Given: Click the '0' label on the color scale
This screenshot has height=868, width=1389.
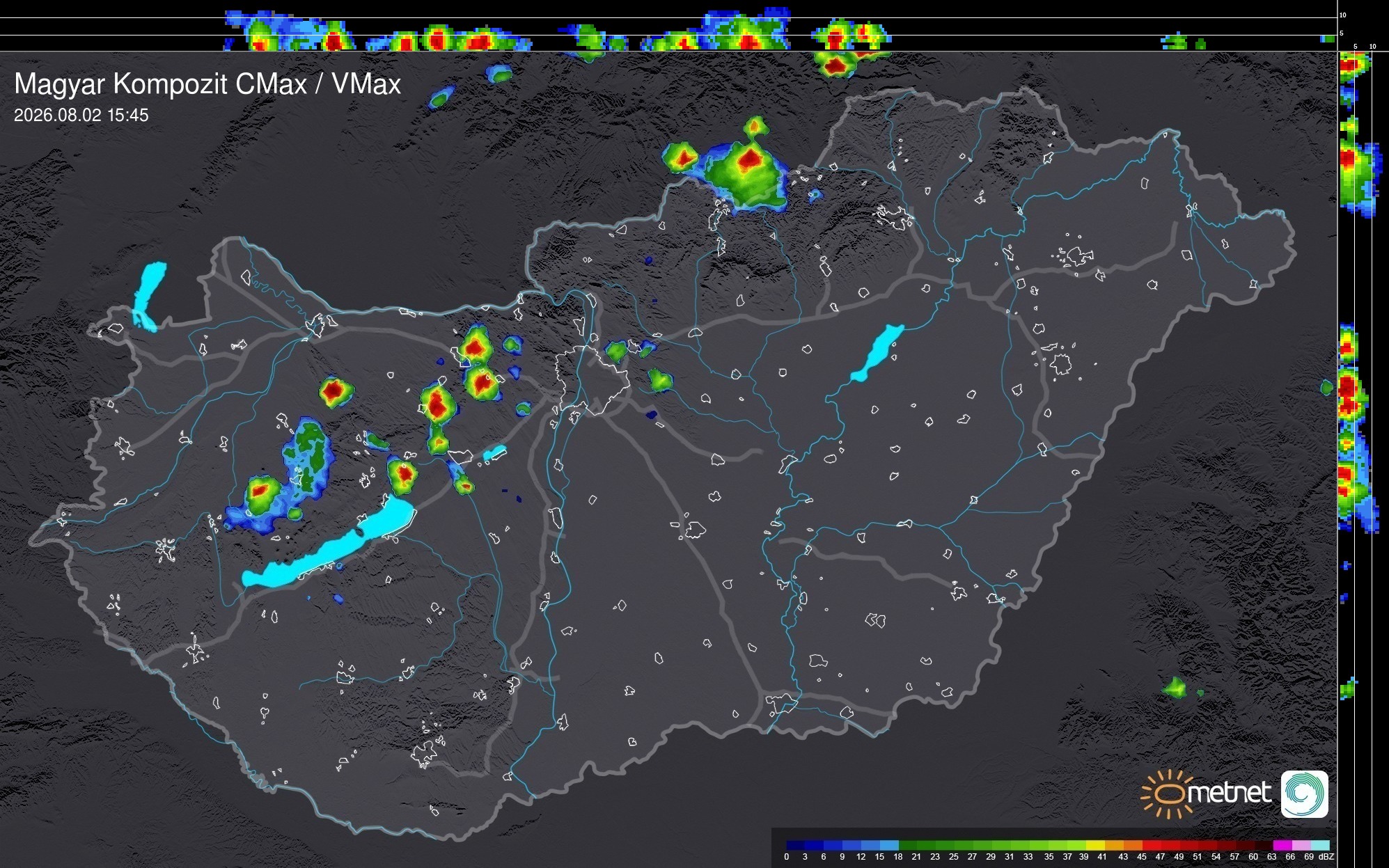Looking at the screenshot, I should (787, 857).
